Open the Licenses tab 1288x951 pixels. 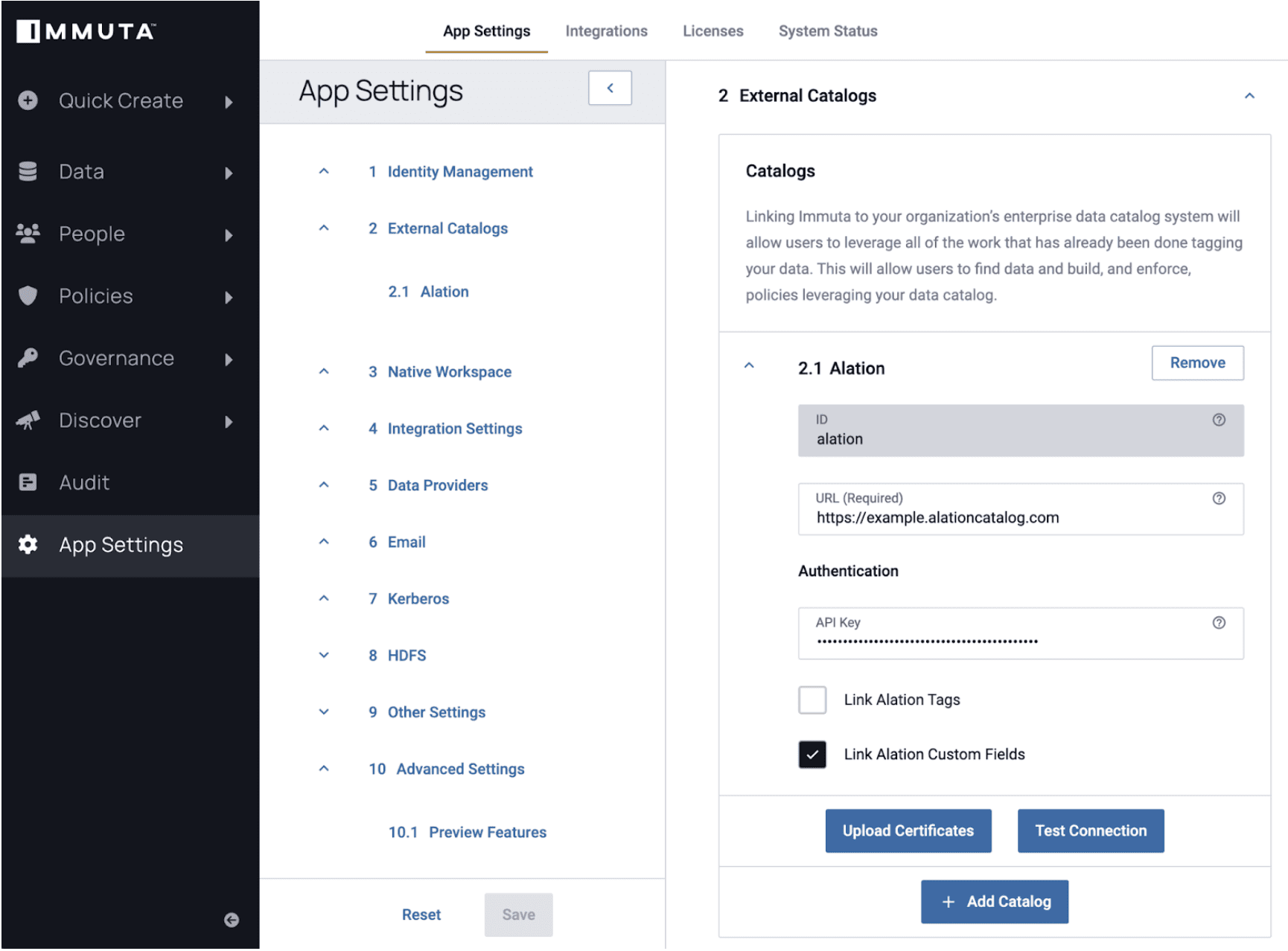(713, 31)
